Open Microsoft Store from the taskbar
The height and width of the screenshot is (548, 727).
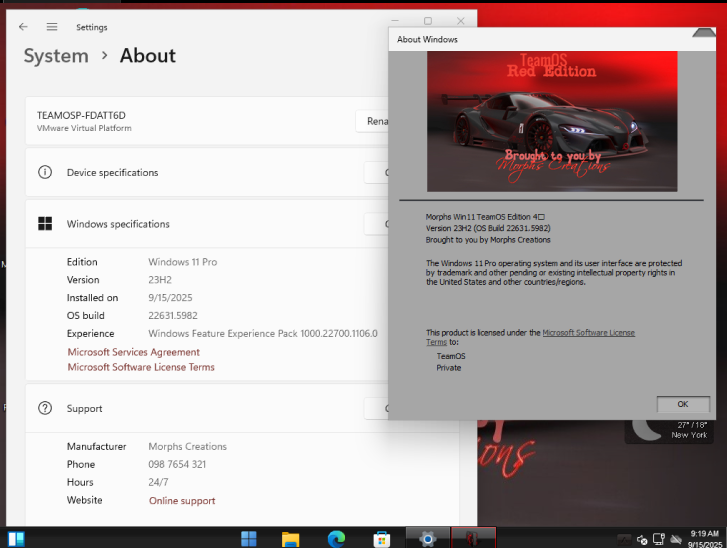tap(382, 539)
